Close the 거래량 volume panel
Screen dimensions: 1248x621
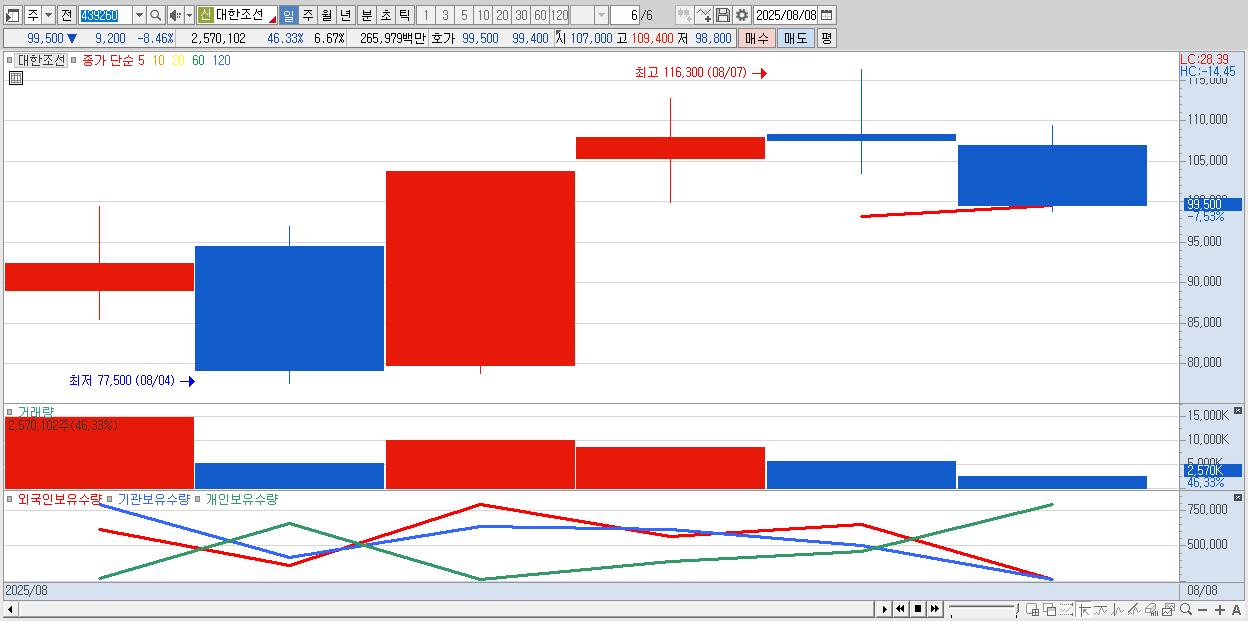tap(1237, 411)
